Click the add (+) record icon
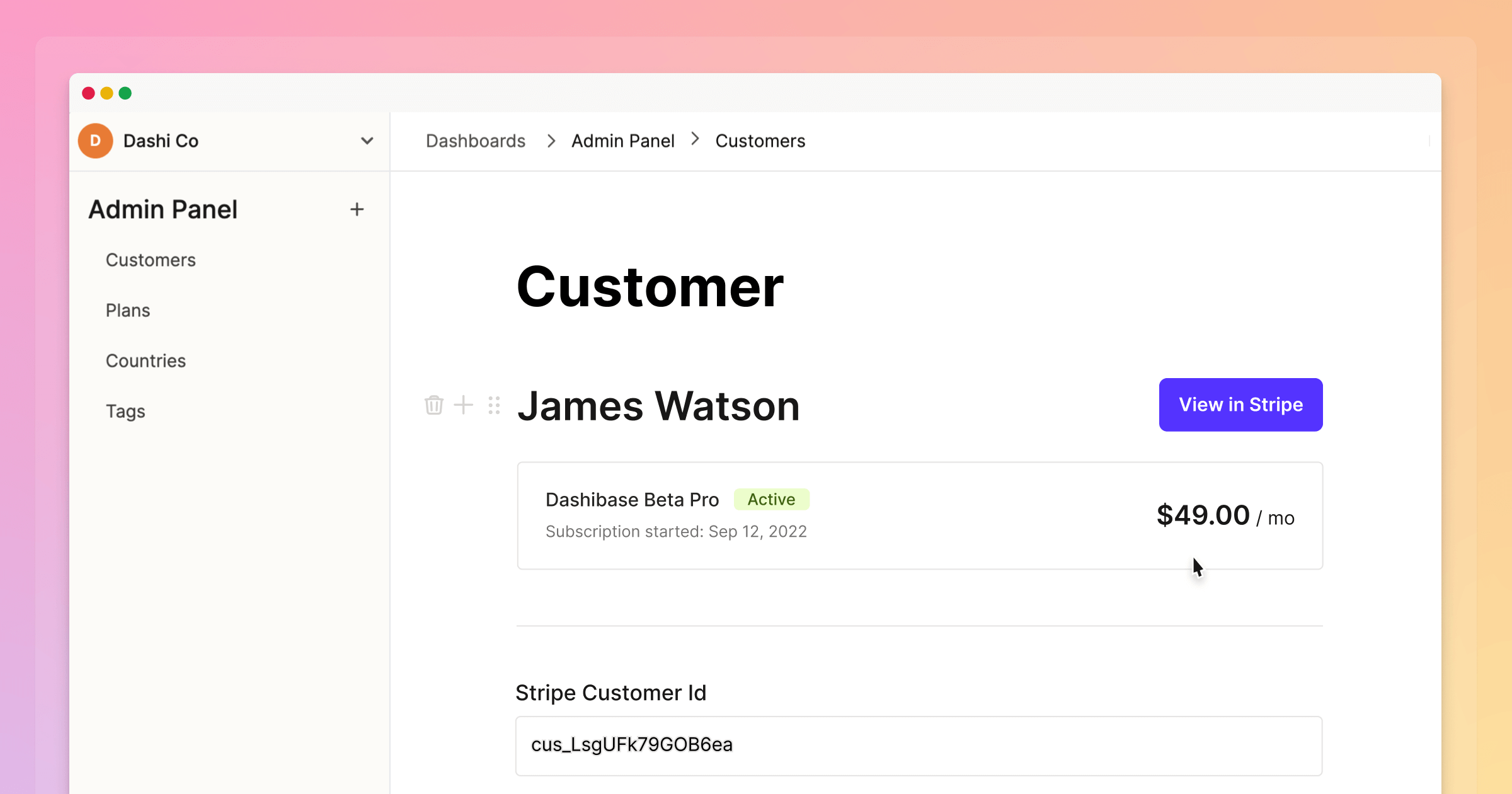Viewport: 1512px width, 794px height. [463, 404]
